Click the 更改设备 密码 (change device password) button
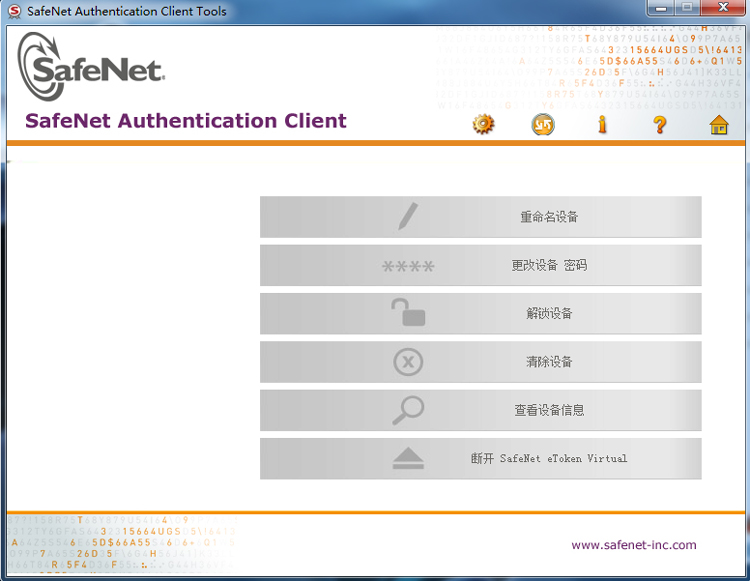The height and width of the screenshot is (581, 750). pyautogui.click(x=481, y=265)
